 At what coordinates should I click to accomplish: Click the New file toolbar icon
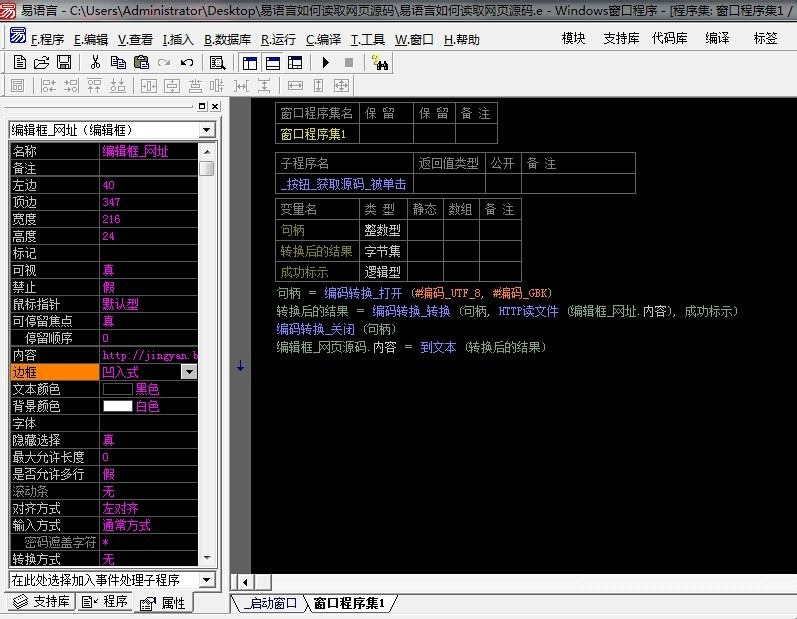pyautogui.click(x=19, y=62)
